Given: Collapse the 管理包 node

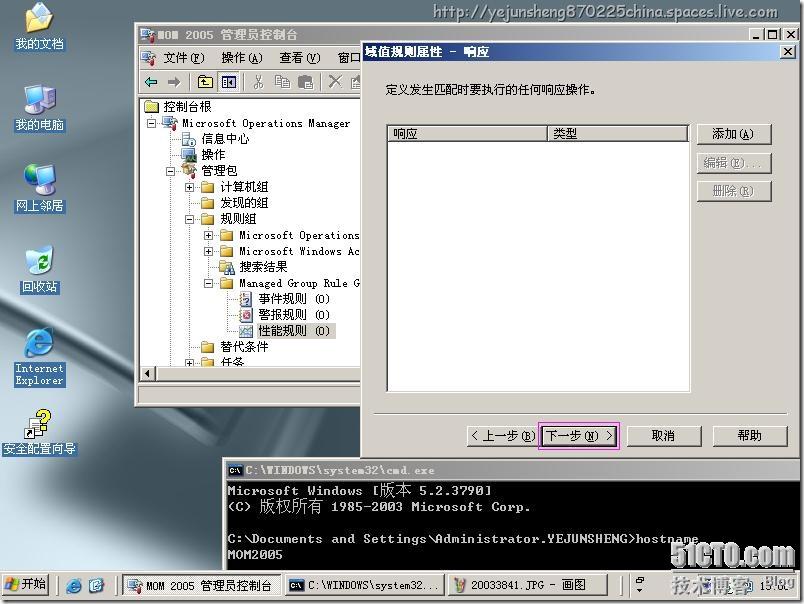Looking at the screenshot, I should pos(170,171).
